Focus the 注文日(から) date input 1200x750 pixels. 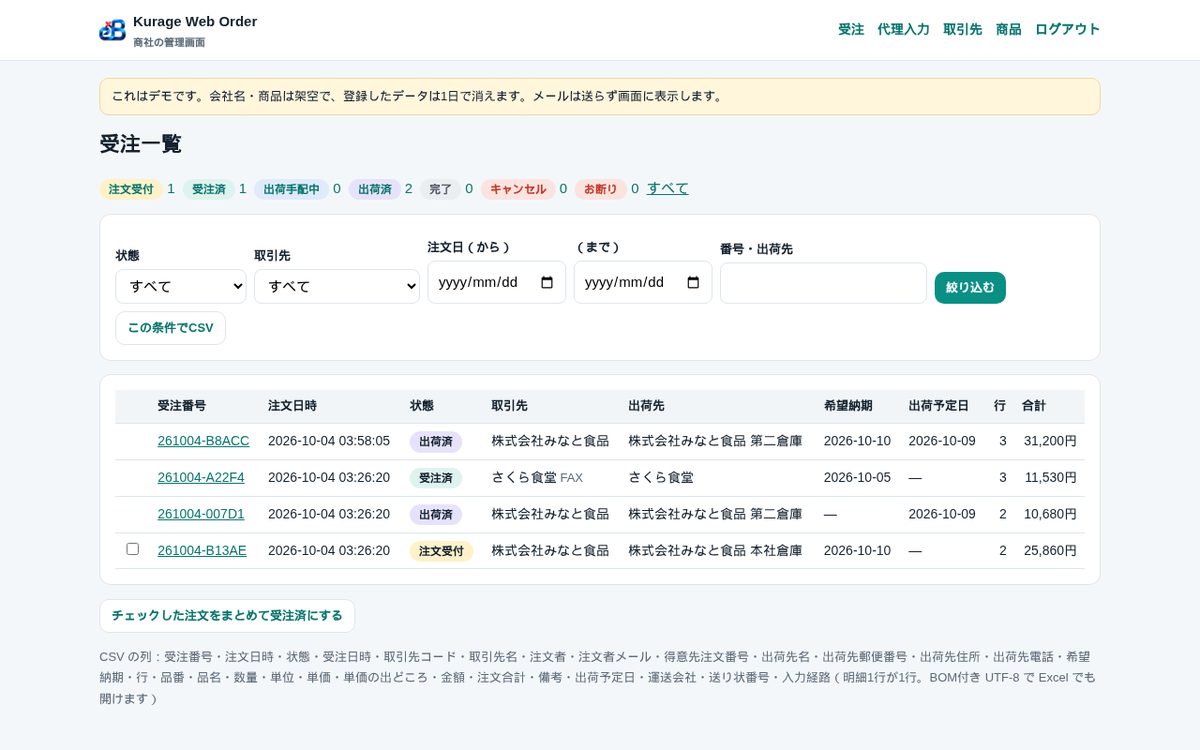point(496,282)
